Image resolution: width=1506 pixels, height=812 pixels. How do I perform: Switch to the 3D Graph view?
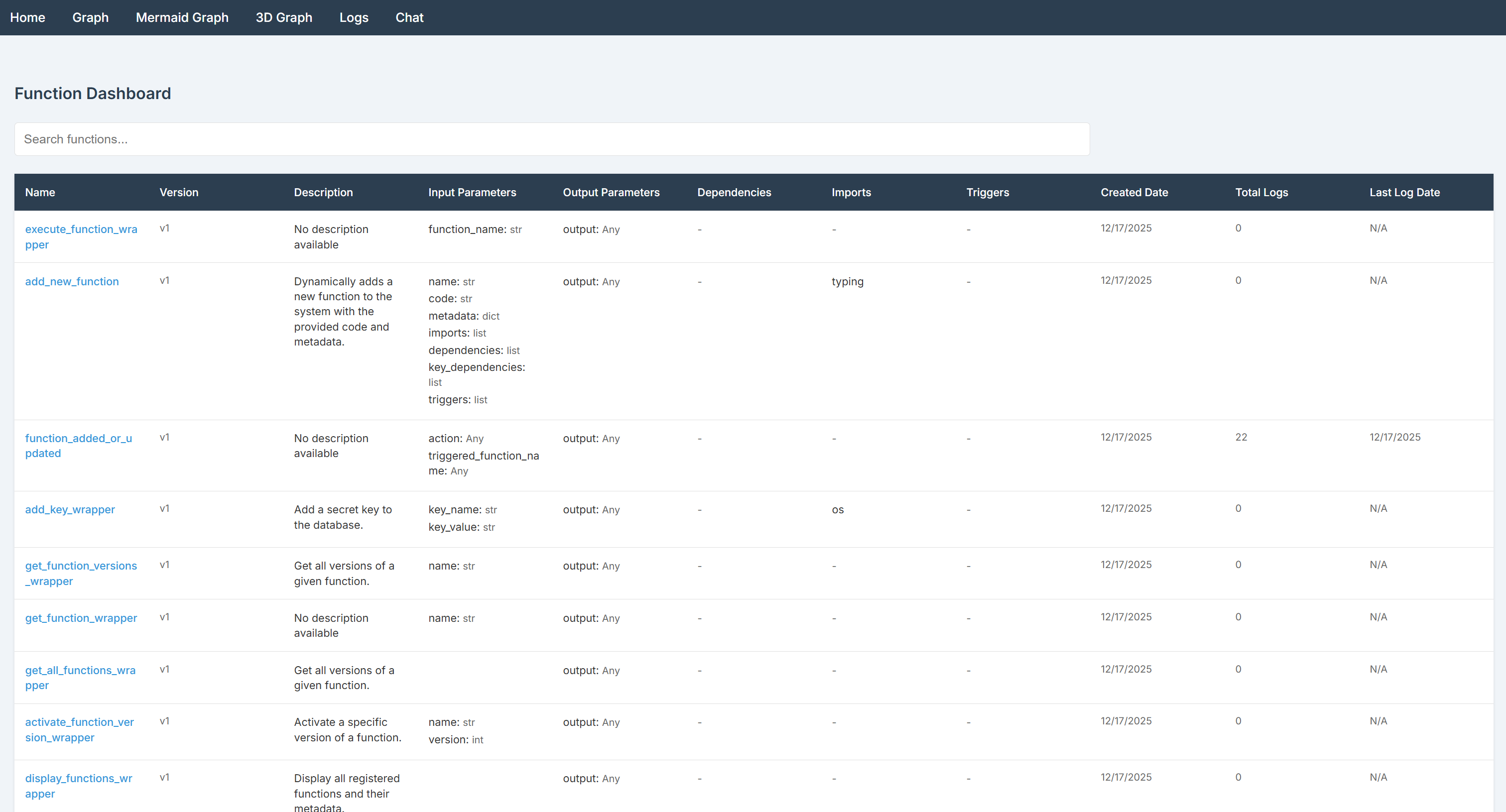coord(284,17)
